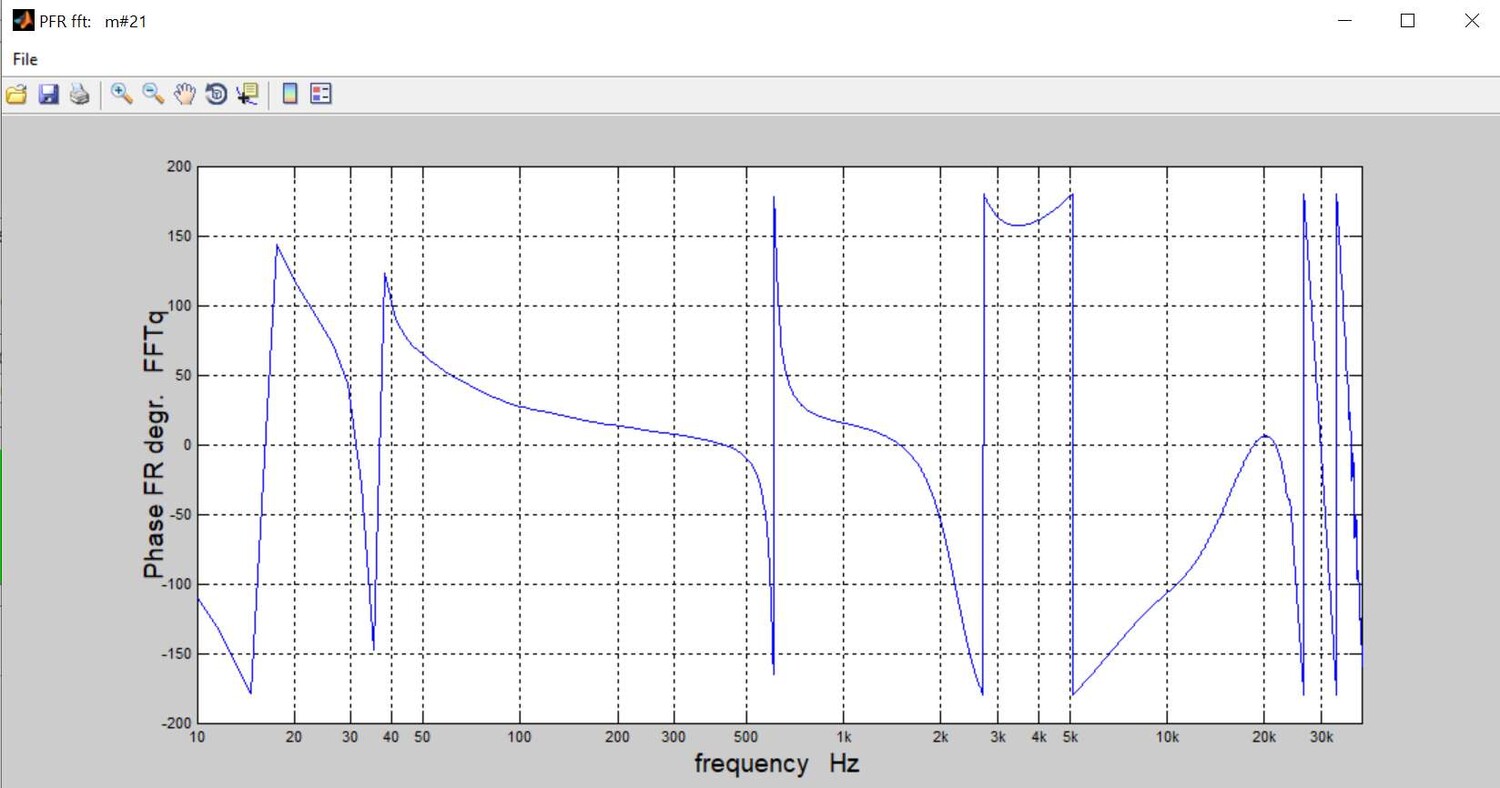
Task: Click the MATLAB logo in the title bar
Action: [x=22, y=20]
